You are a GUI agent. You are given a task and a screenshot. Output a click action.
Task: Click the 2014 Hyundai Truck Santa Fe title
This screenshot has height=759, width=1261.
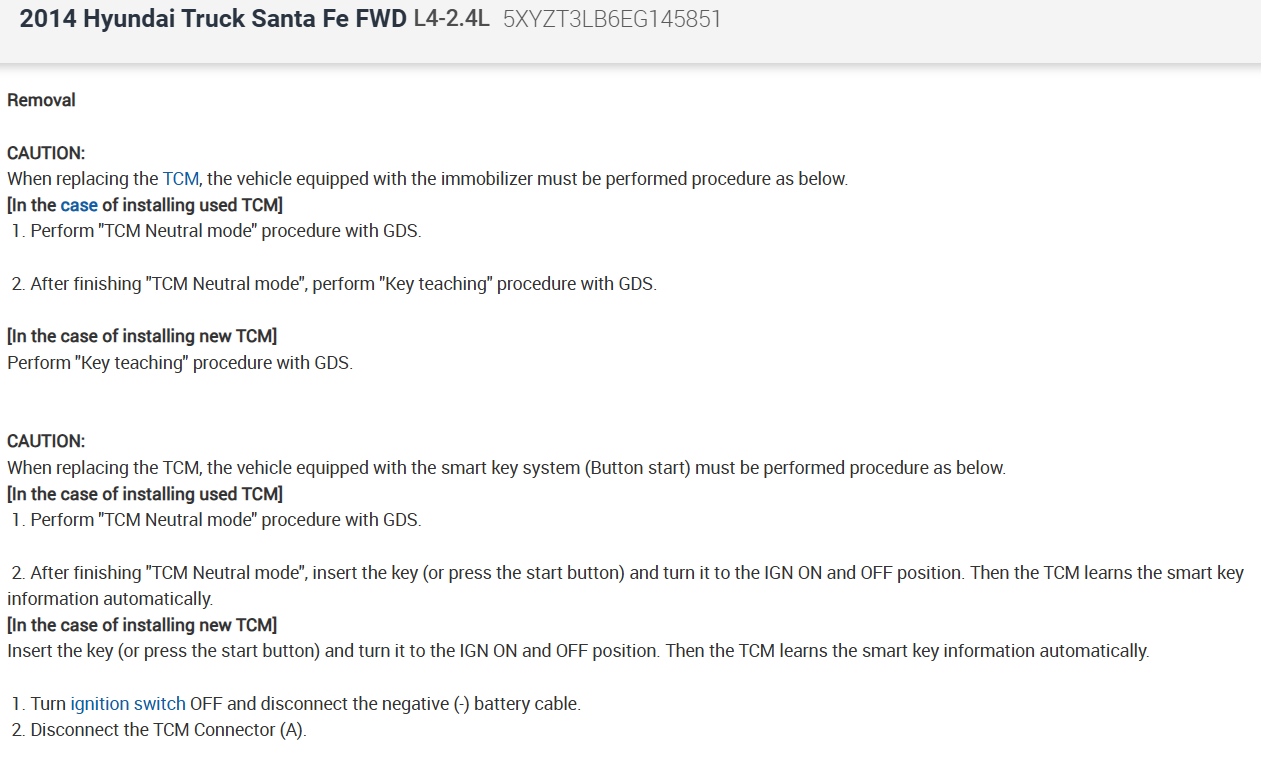pyautogui.click(x=213, y=19)
